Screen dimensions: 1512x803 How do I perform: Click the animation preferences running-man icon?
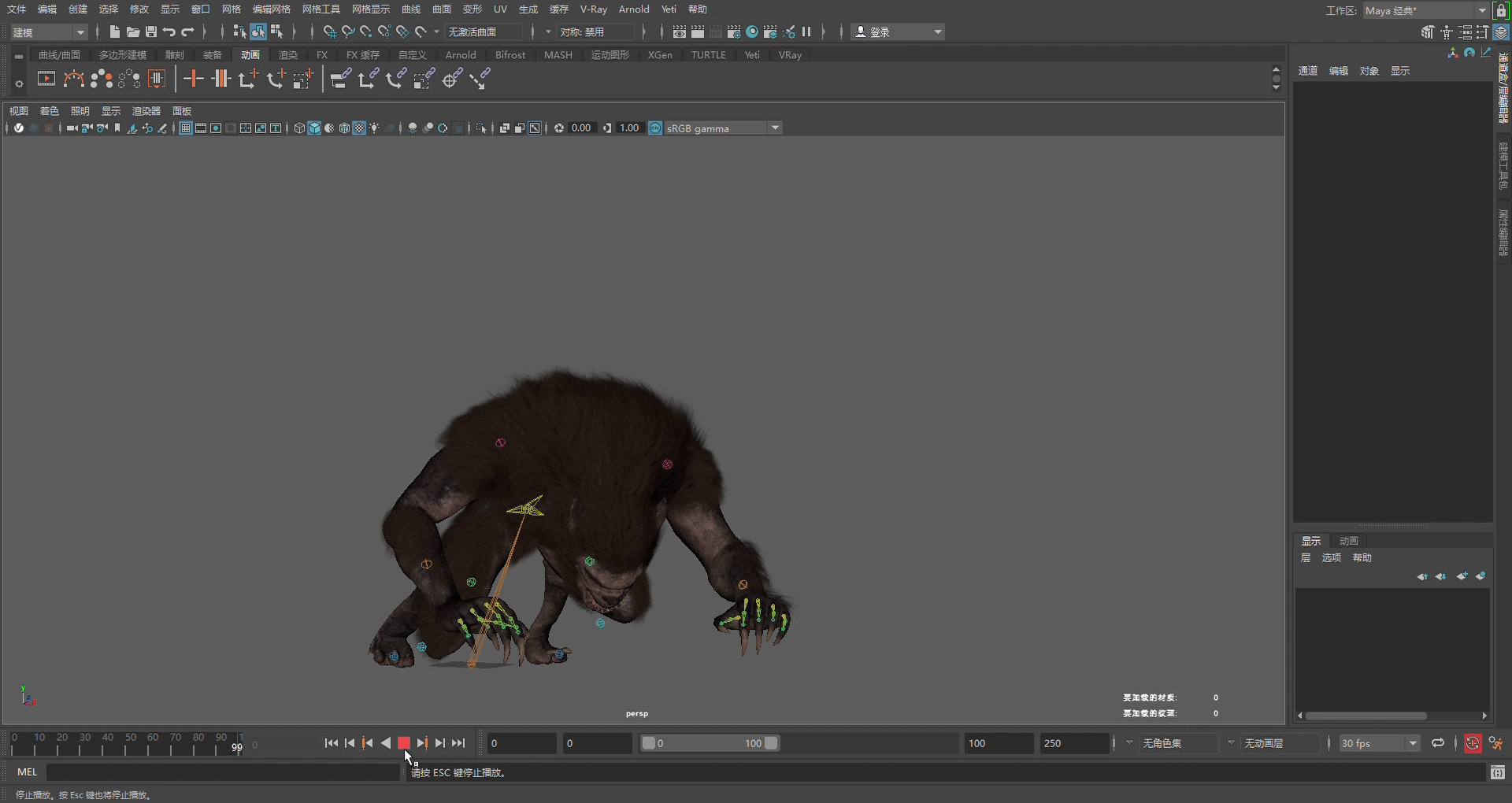click(1495, 743)
